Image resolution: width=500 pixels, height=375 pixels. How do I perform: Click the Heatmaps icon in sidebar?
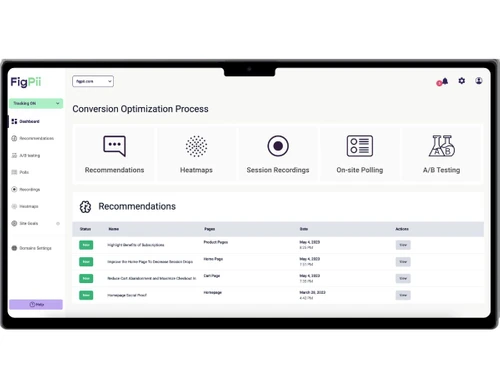click(x=14, y=206)
